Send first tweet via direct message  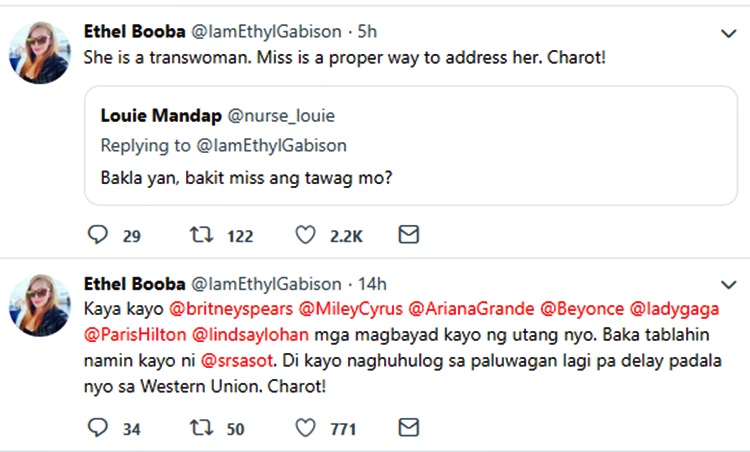(x=408, y=235)
